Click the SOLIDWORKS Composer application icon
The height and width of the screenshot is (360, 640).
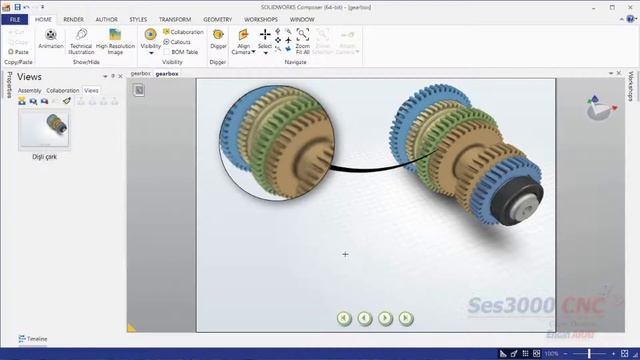[6, 7]
